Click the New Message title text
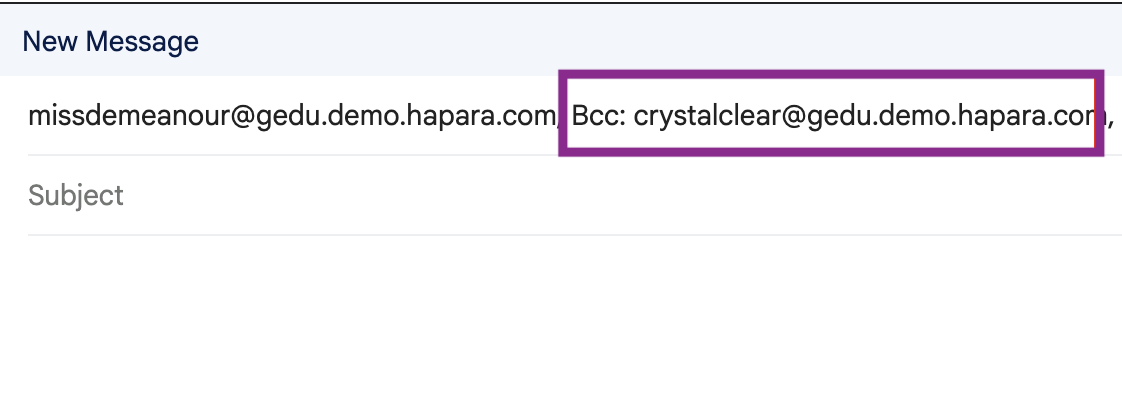The width and height of the screenshot is (1122, 416). tap(110, 42)
